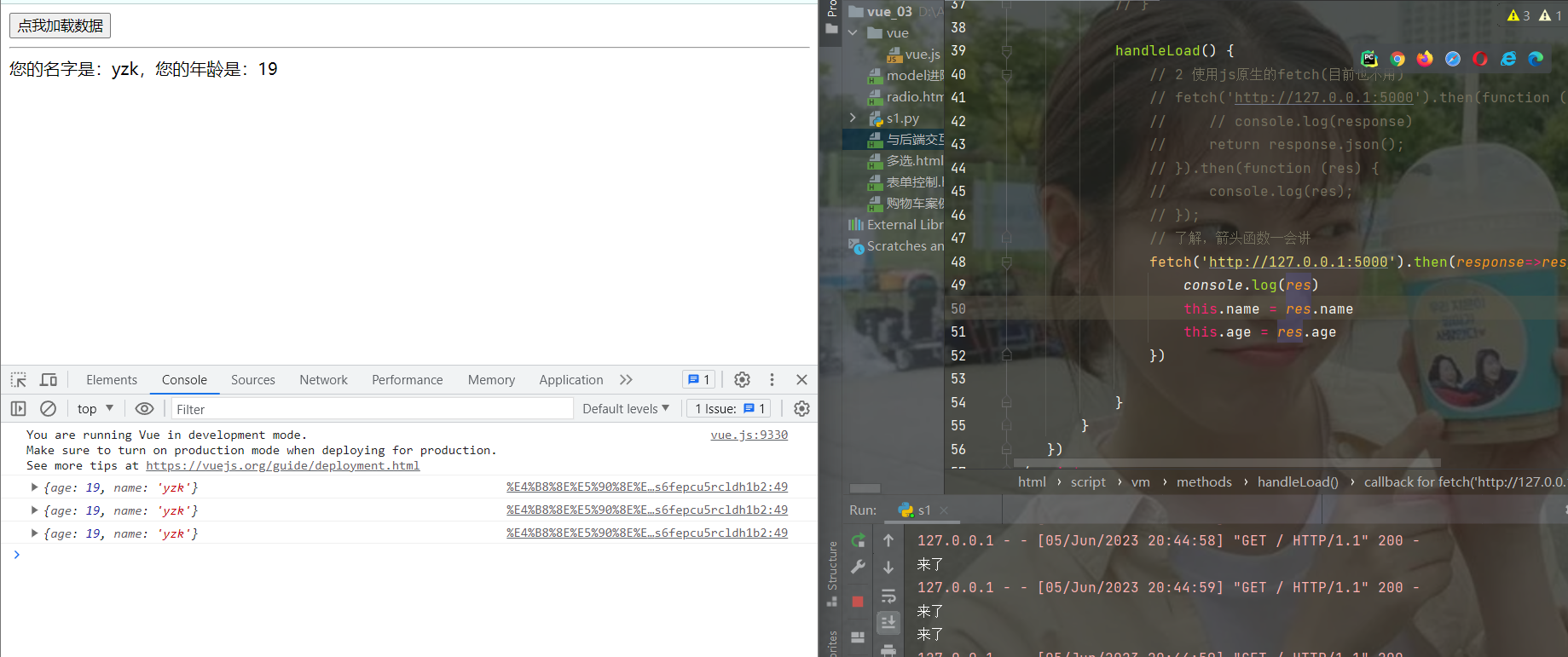Open the source link of the first logged object

click(x=647, y=487)
